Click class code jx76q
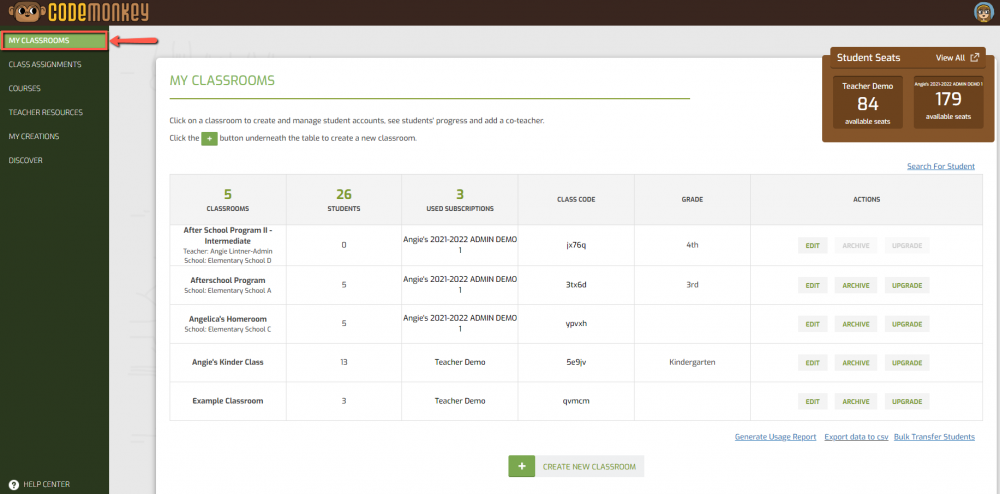The width and height of the screenshot is (1000, 494). point(576,245)
